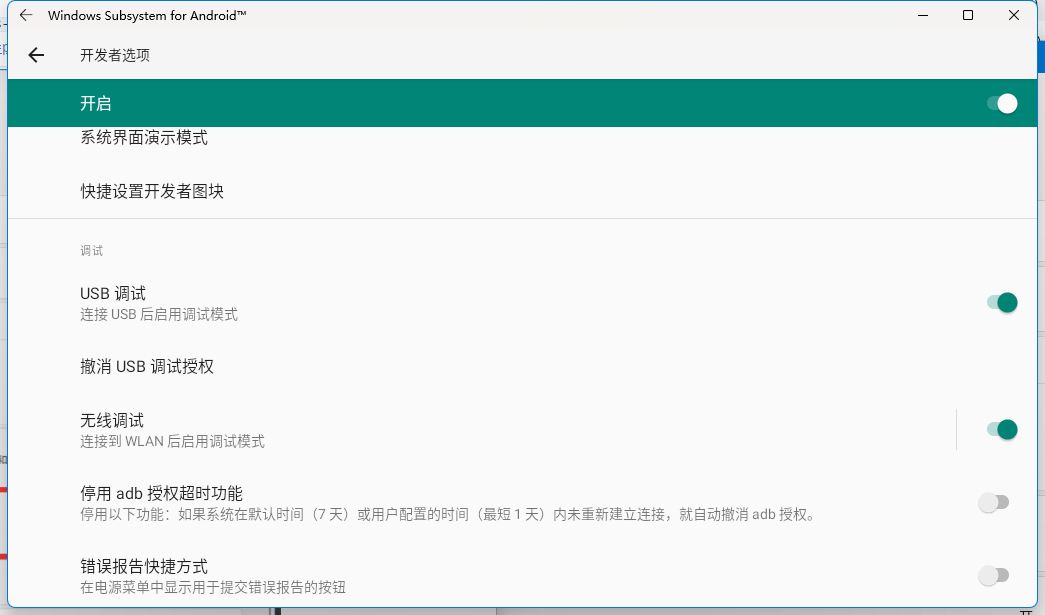Click 在电源菜单中显示用于提交错误报告的按钮 description
The width and height of the screenshot is (1045, 615).
(213, 588)
